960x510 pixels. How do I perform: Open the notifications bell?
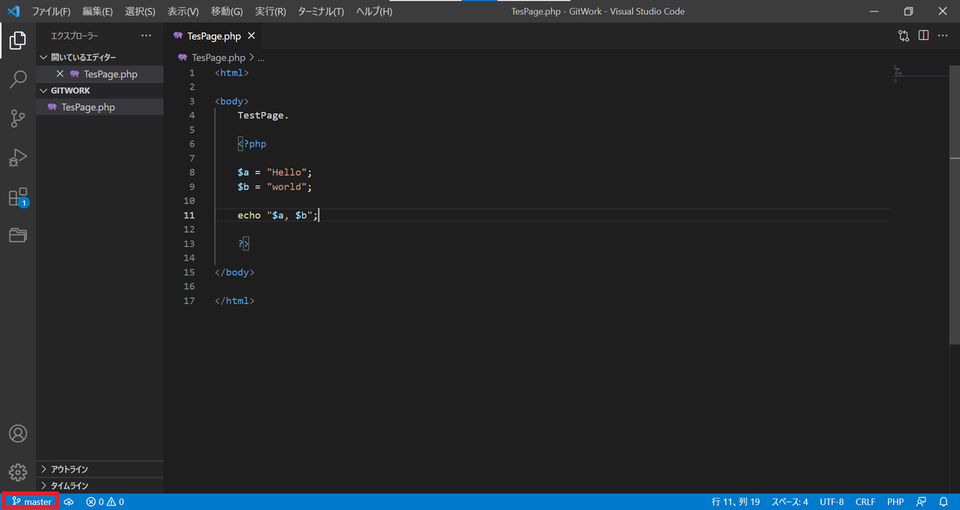coord(943,501)
